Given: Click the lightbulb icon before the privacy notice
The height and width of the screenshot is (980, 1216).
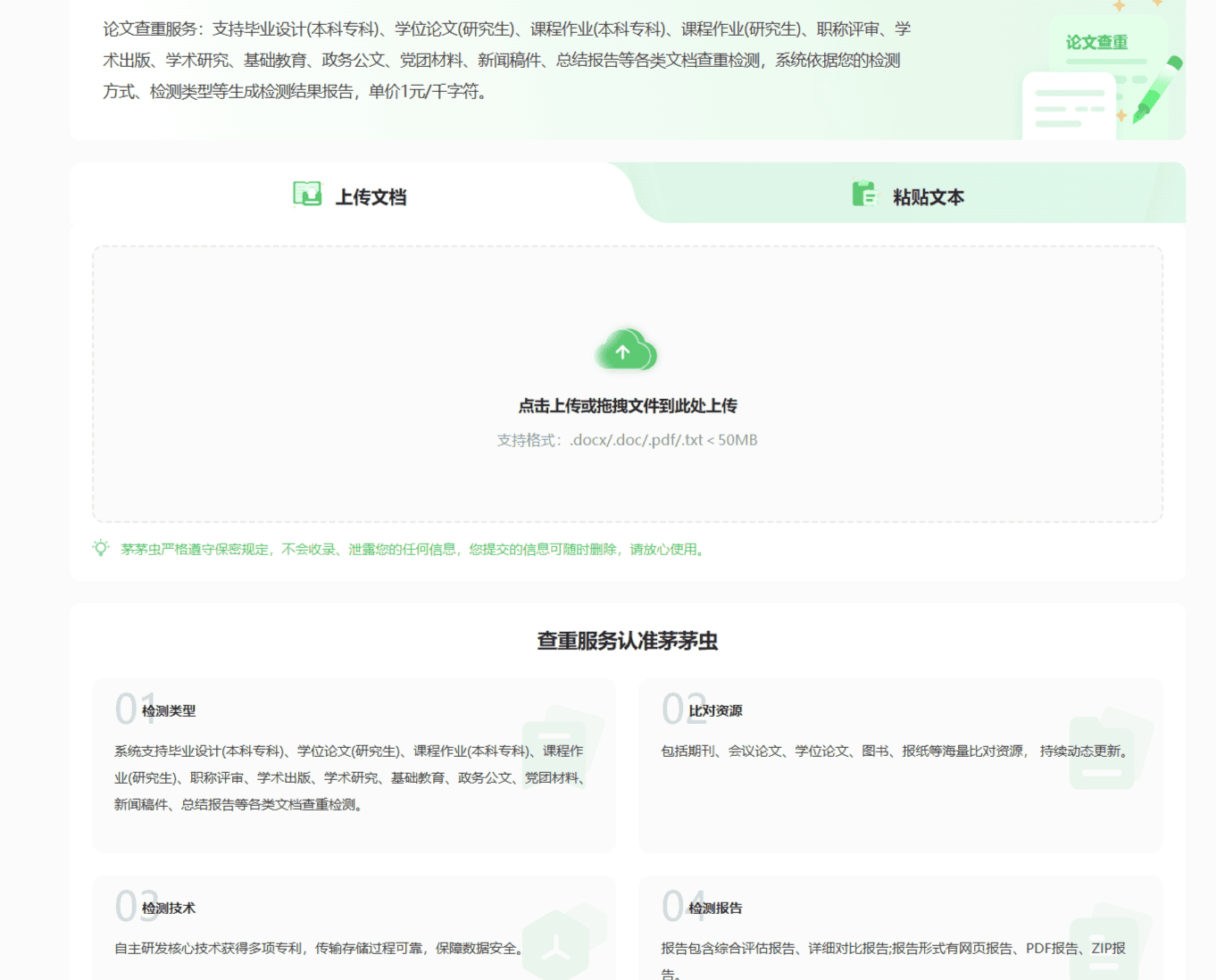Looking at the screenshot, I should point(101,548).
